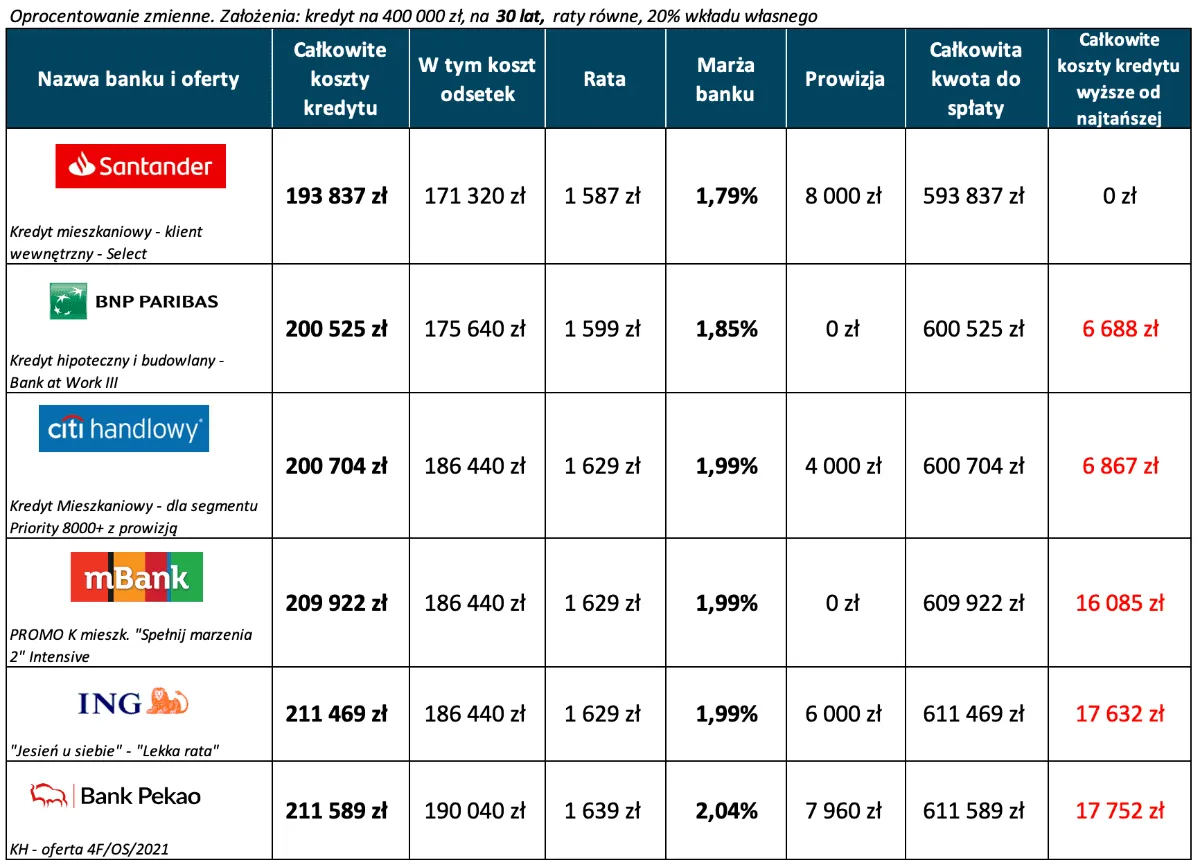Viewport: 1200px width, 867px height.
Task: Select the 7 960 zł commission cell
Action: 845,810
